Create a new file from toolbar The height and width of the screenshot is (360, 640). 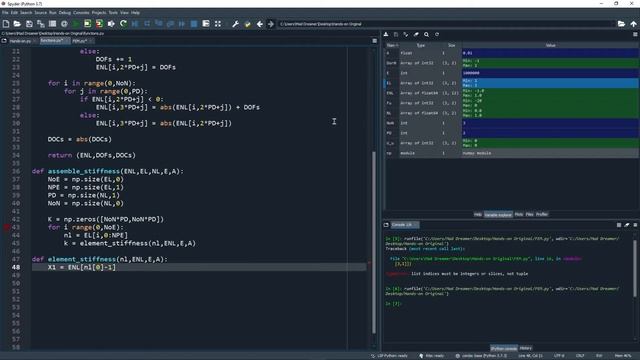(x=6, y=24)
